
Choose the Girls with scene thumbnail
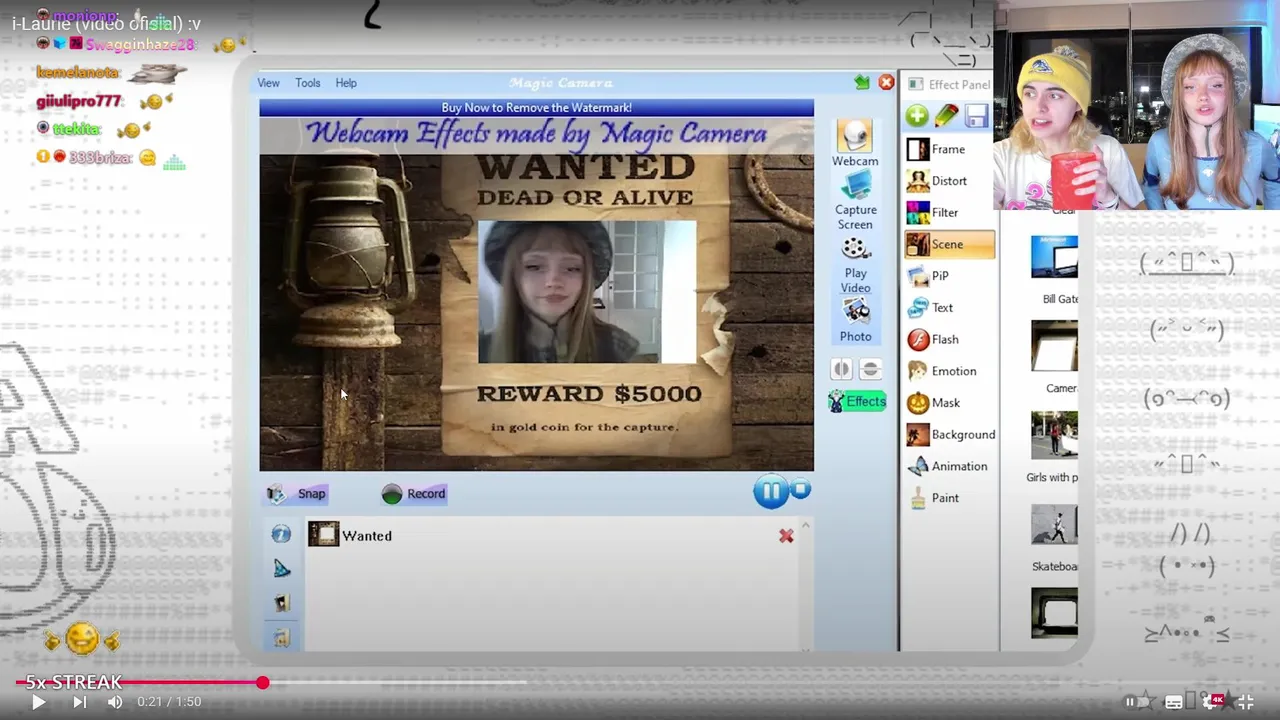click(1054, 435)
